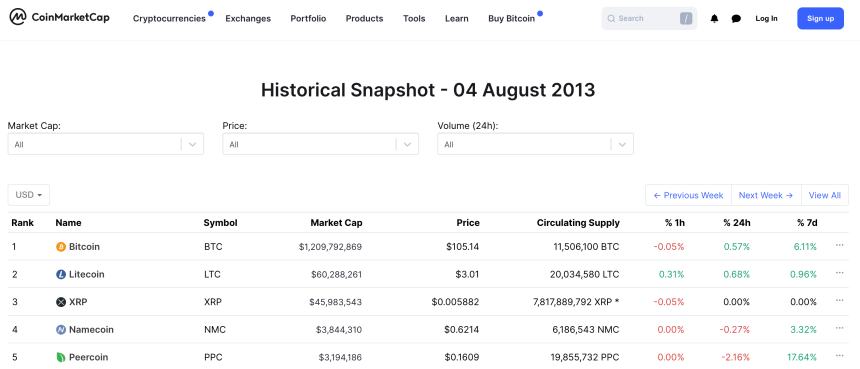Sort by the Name column header
The width and height of the screenshot is (860, 369).
pyautogui.click(x=69, y=223)
